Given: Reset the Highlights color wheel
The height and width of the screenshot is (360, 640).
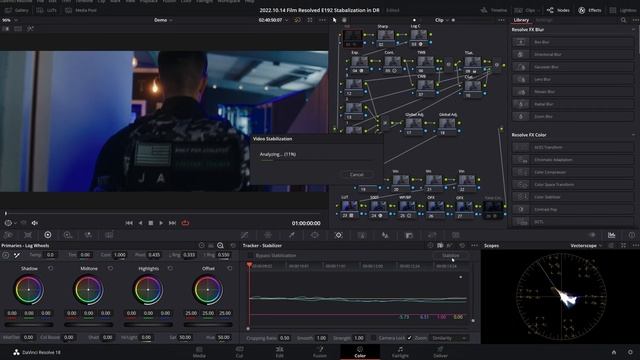Looking at the screenshot, I should coord(170,269).
